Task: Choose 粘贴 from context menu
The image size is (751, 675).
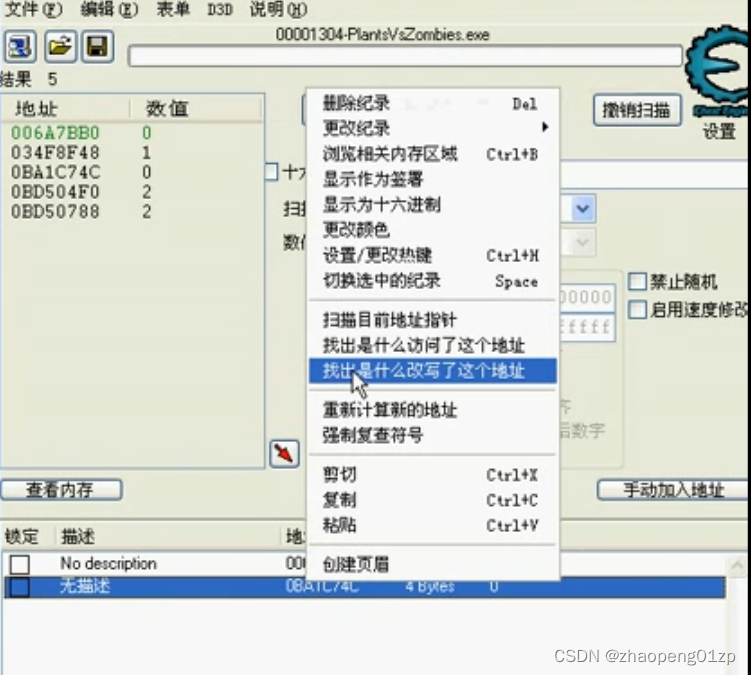Action: (x=433, y=525)
